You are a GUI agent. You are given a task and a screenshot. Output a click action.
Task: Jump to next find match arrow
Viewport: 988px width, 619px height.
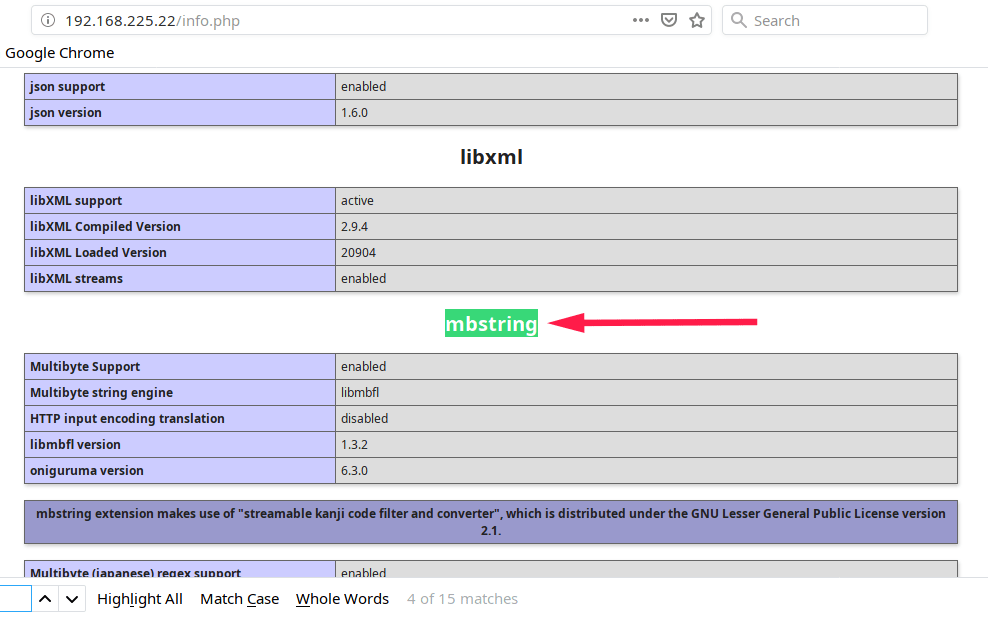(x=72, y=599)
